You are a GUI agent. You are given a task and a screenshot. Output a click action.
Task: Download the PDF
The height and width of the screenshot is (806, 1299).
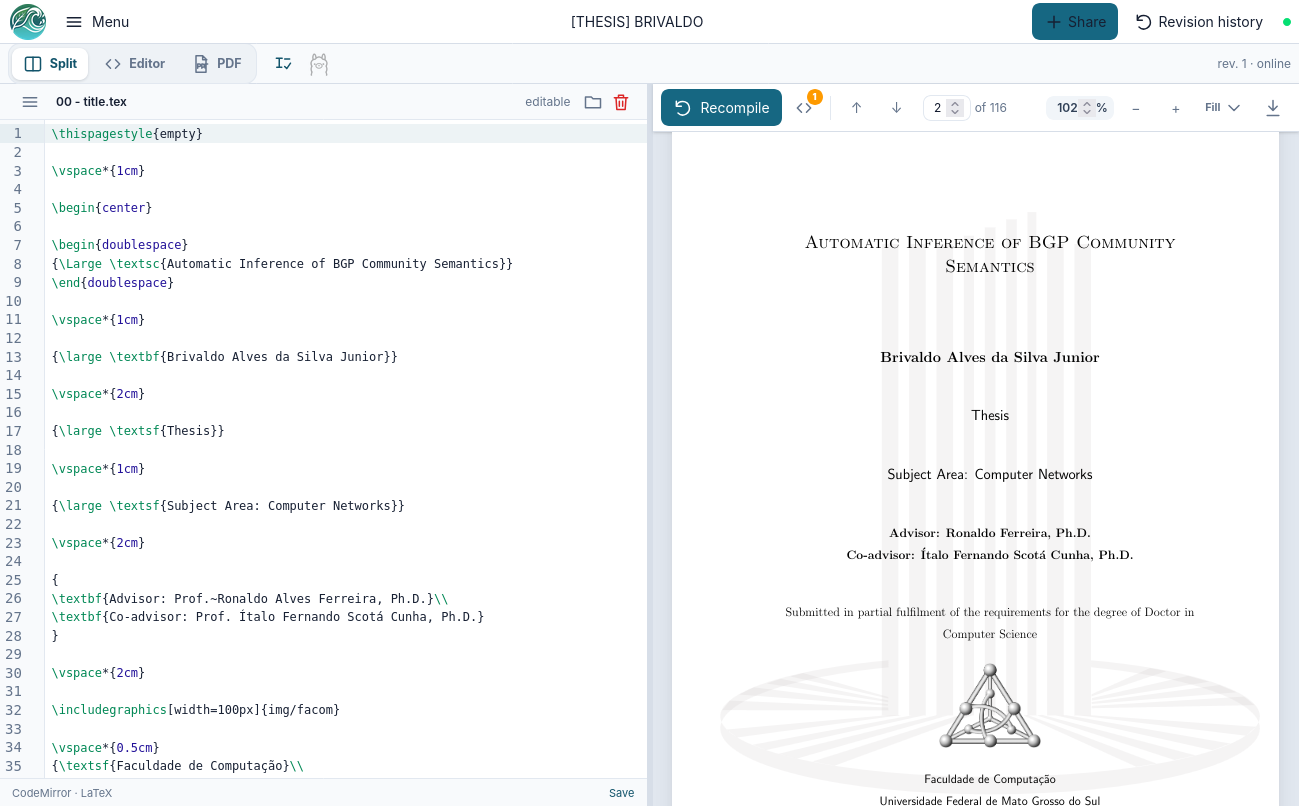coord(1273,108)
